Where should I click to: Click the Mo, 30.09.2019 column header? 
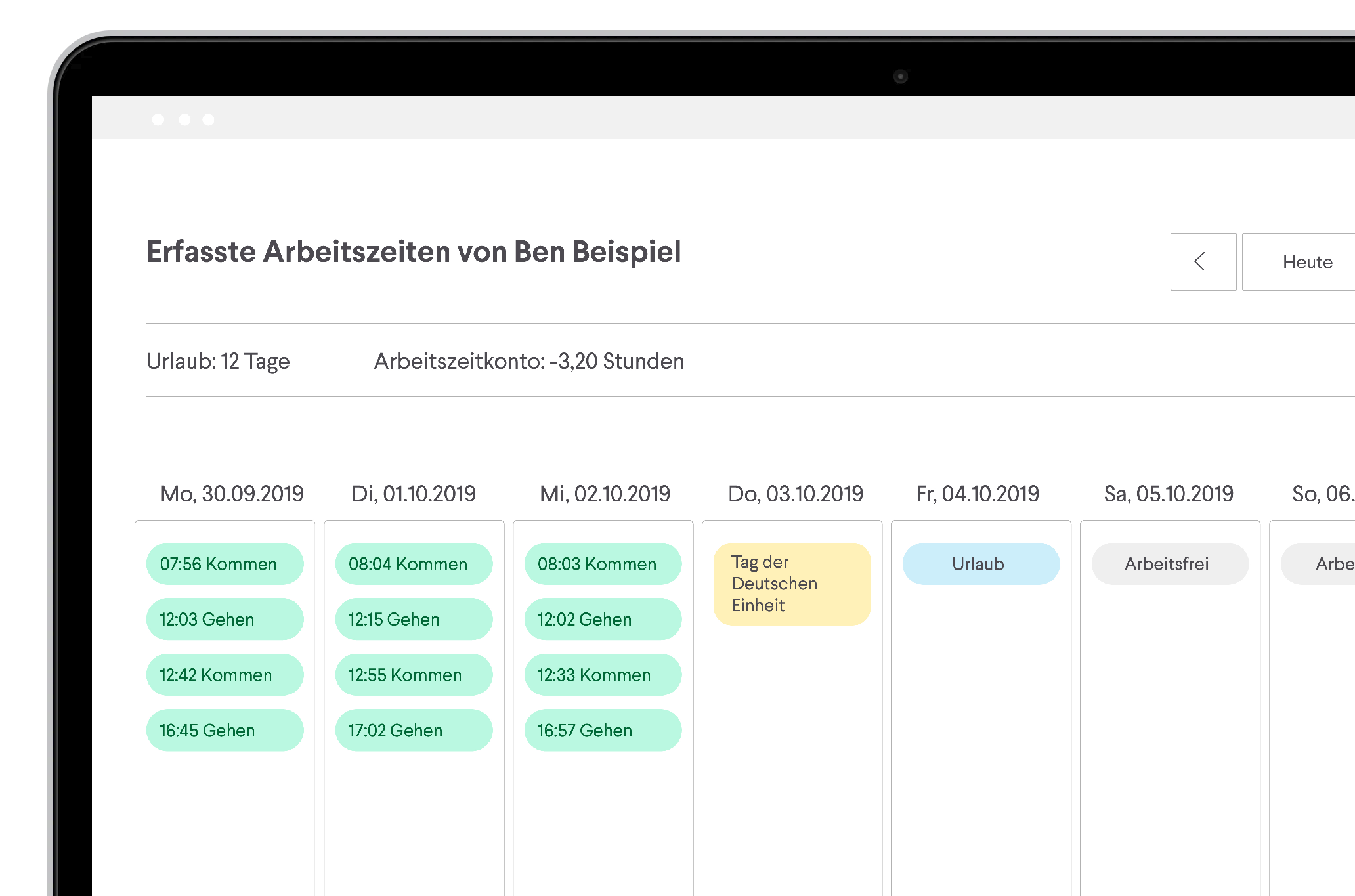[x=232, y=494]
